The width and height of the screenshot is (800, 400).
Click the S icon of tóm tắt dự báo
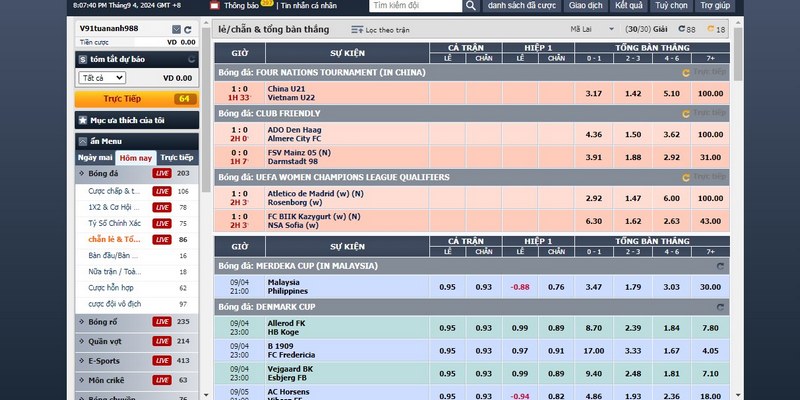point(83,60)
